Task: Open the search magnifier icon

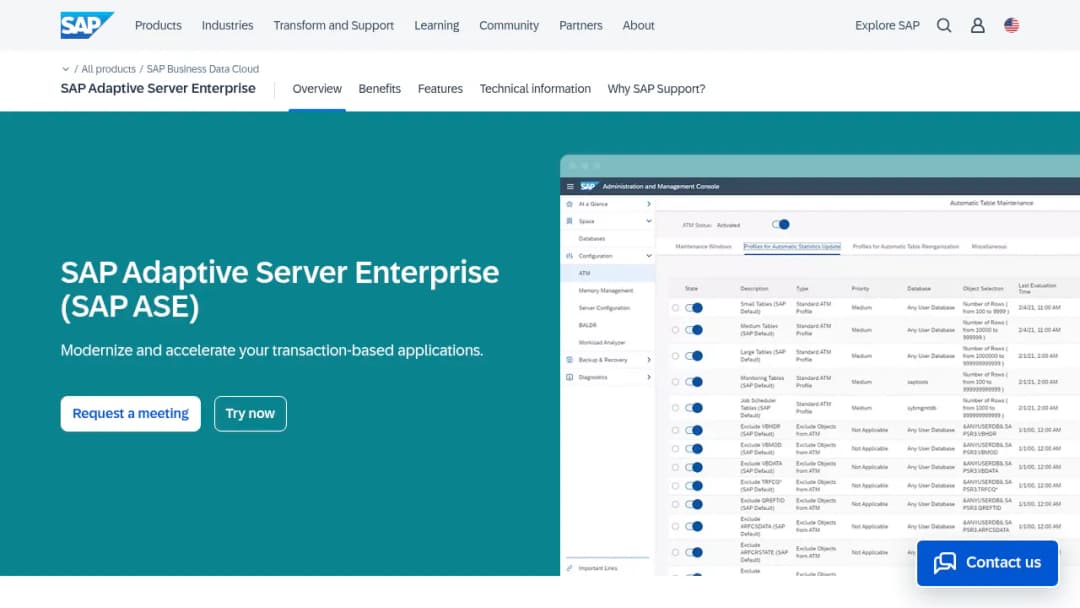Action: (x=944, y=25)
